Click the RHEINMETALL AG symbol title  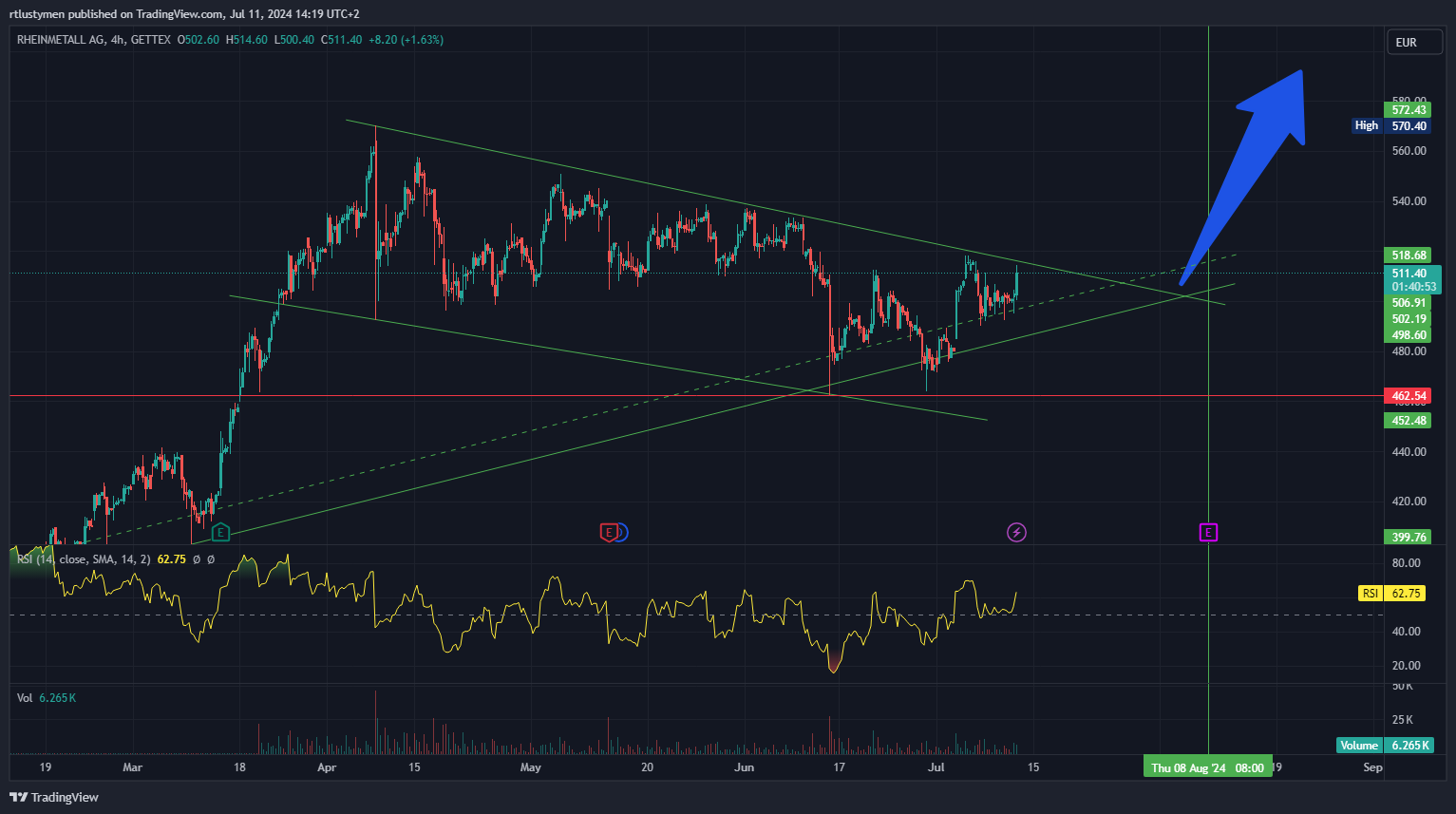61,40
